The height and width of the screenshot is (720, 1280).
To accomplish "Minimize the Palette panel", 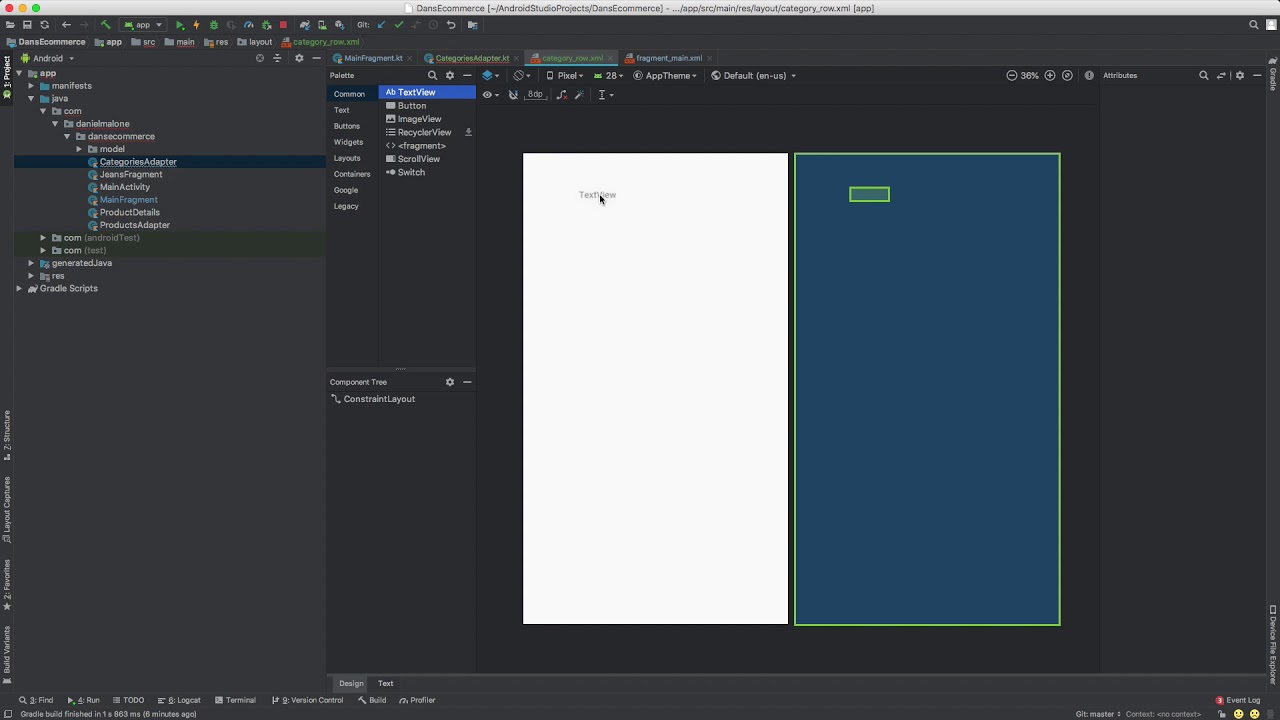I will pyautogui.click(x=467, y=75).
